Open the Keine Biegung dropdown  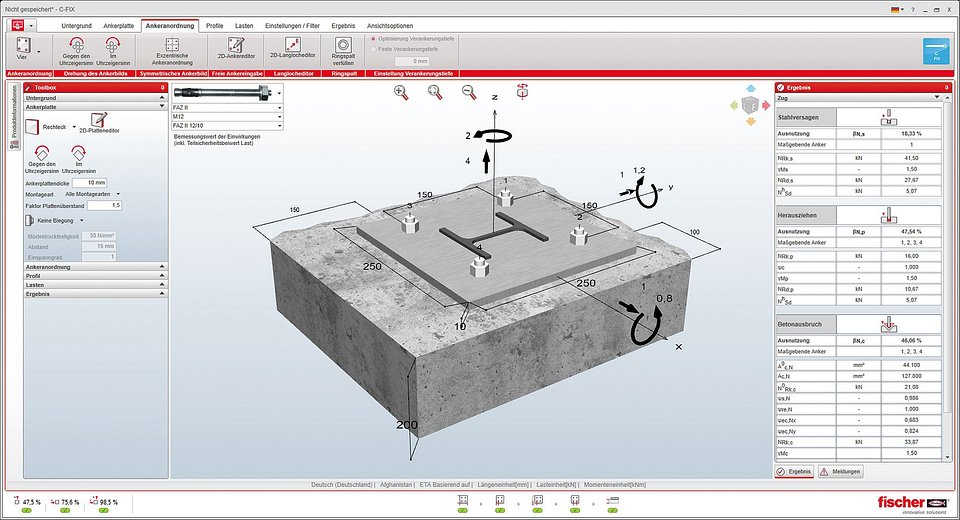(x=62, y=220)
